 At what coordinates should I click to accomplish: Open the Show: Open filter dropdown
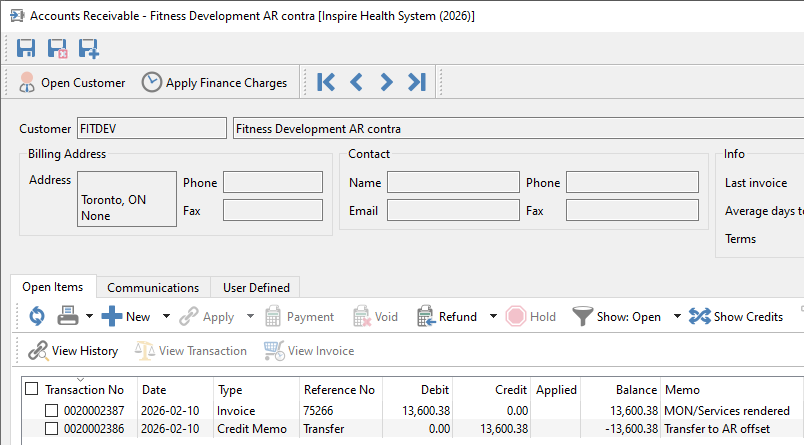(x=677, y=316)
